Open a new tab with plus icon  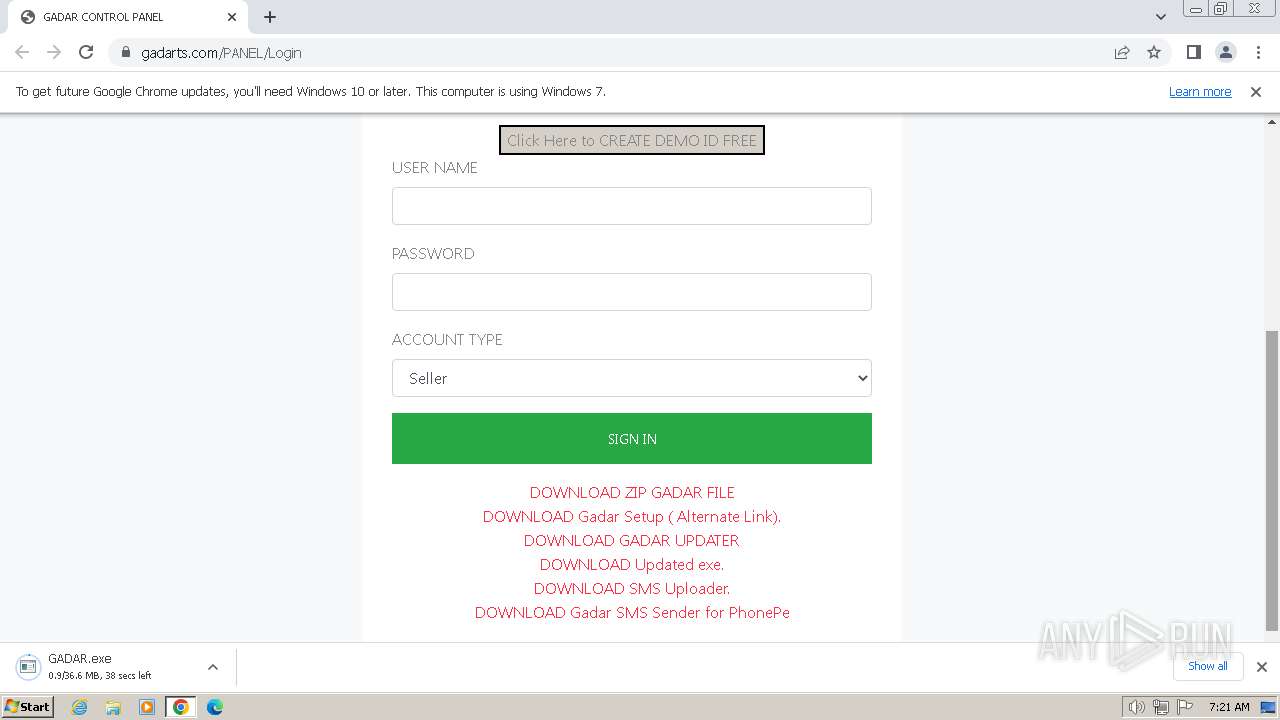pos(270,17)
